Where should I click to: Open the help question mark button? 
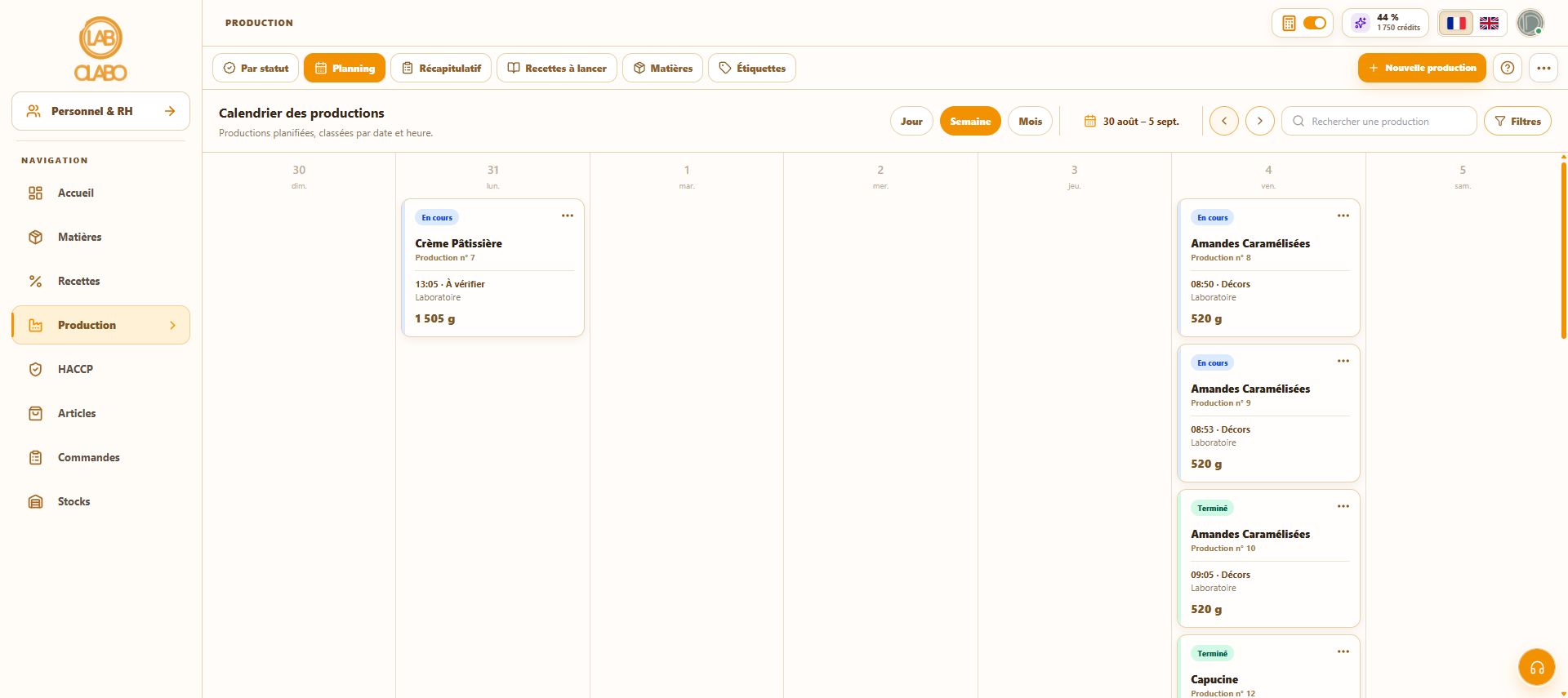1508,68
